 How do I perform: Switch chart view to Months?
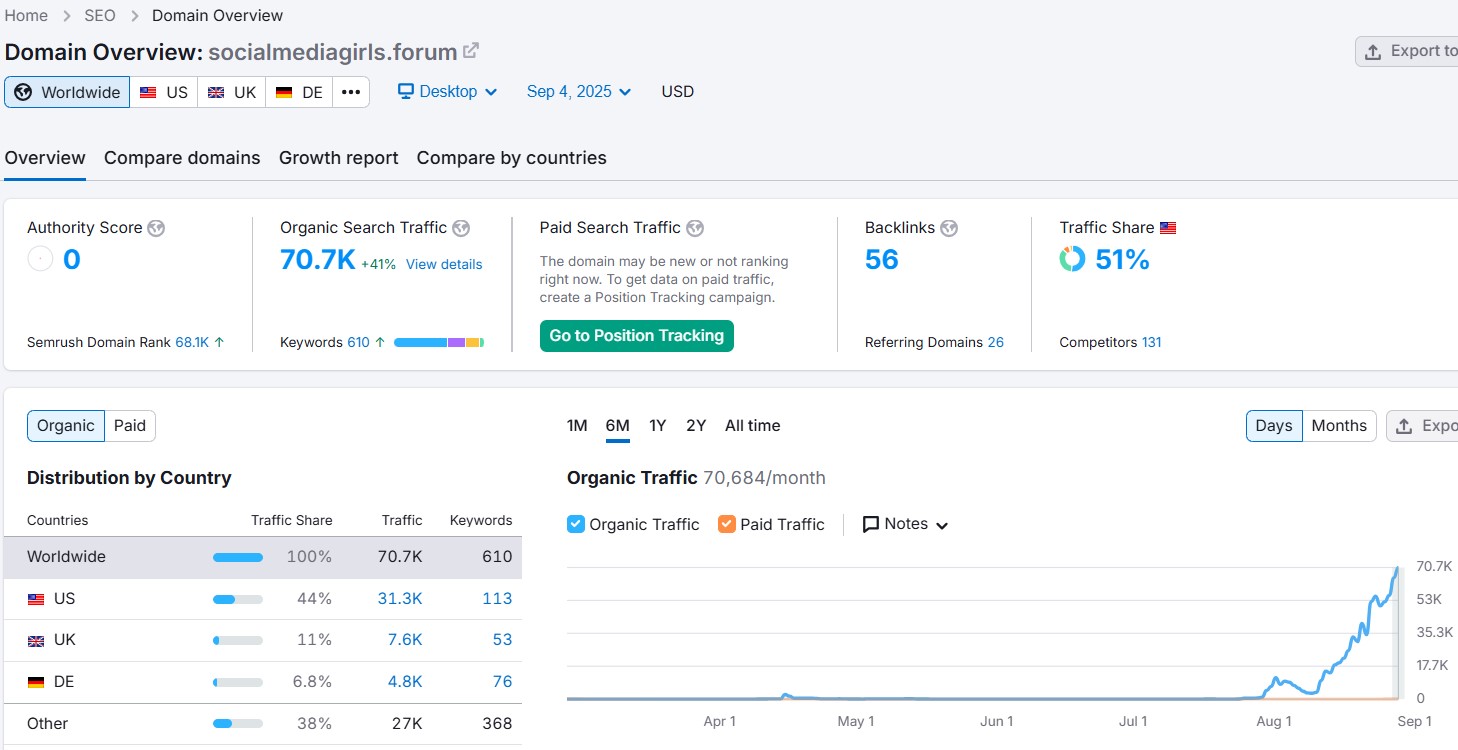click(x=1338, y=426)
